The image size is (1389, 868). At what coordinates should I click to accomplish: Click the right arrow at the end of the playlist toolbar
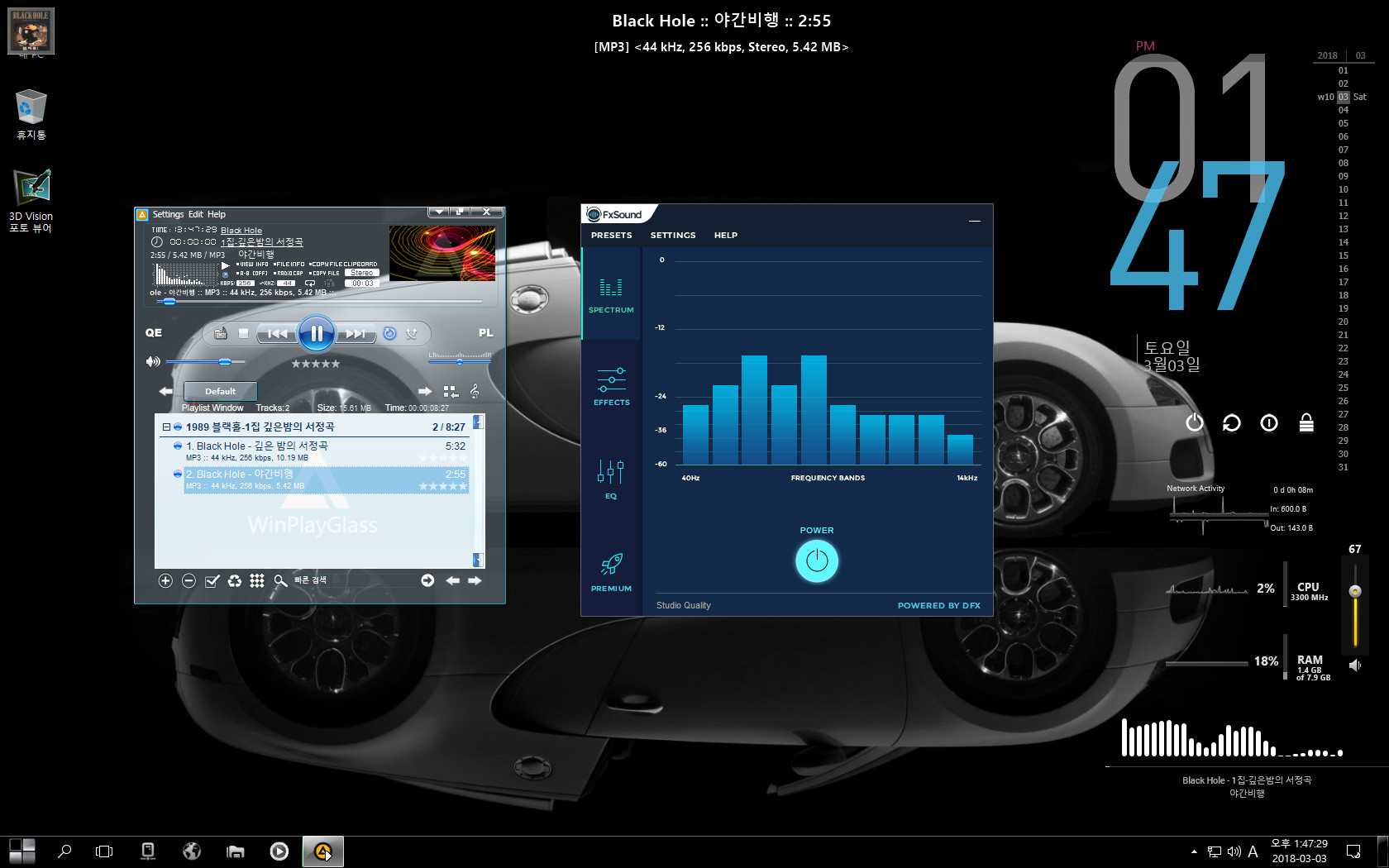coord(475,580)
